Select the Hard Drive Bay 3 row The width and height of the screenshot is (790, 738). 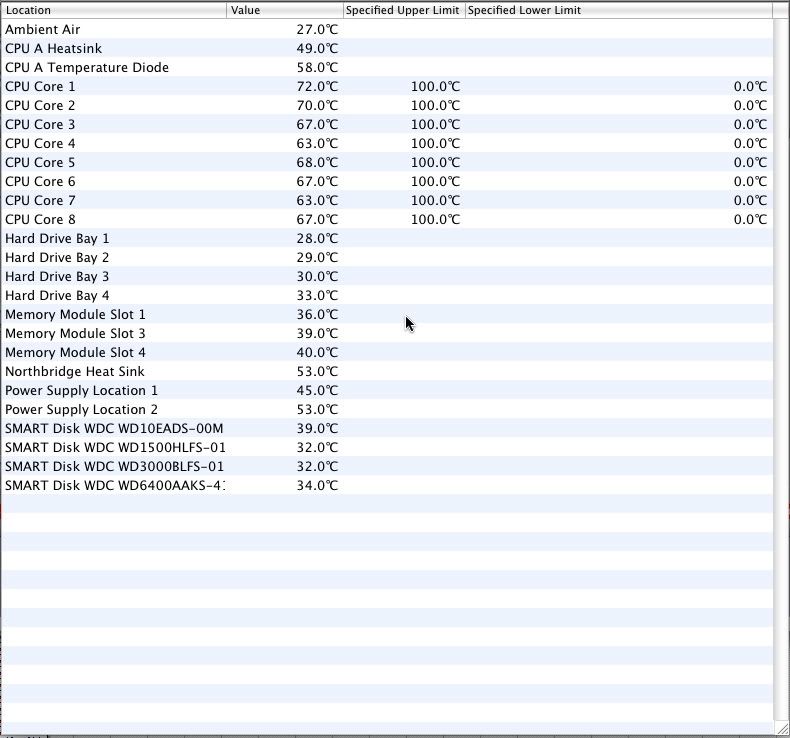tap(387, 276)
